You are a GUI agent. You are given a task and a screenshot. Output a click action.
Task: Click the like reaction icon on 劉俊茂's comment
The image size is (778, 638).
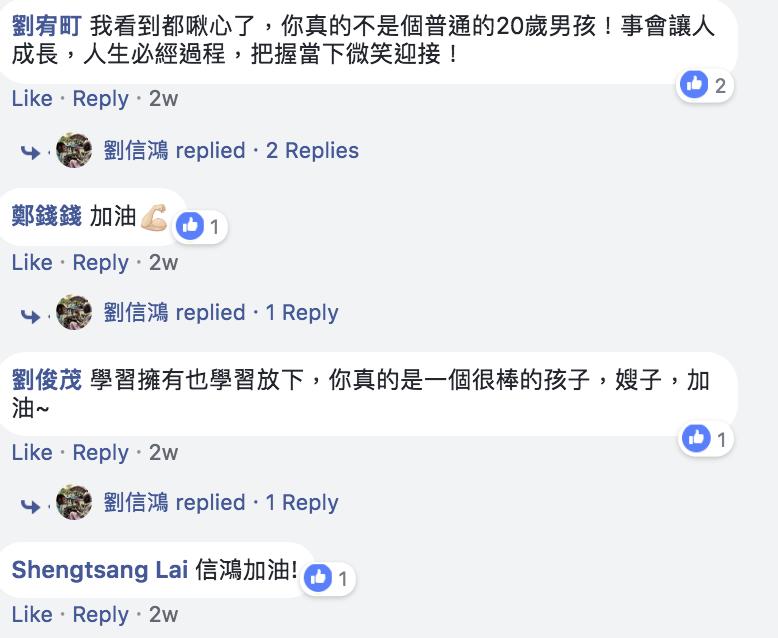click(695, 438)
